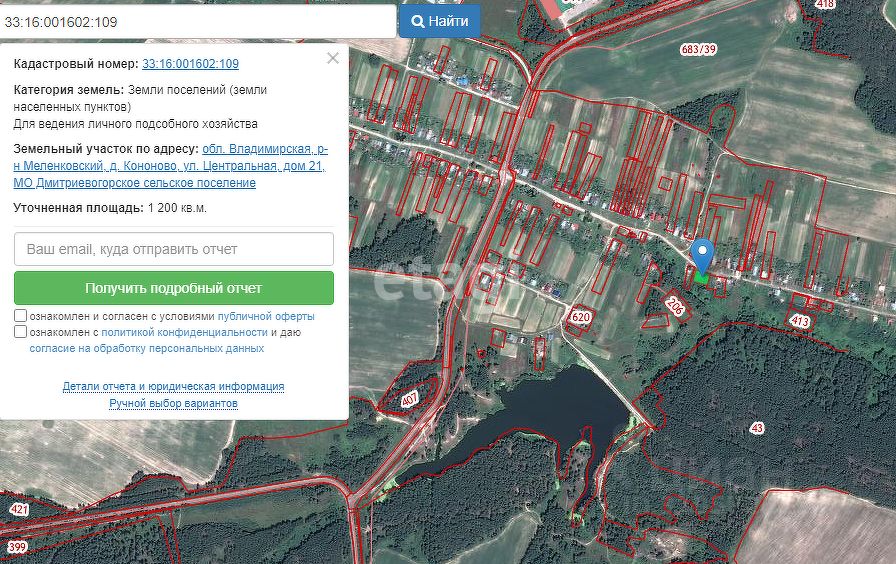The width and height of the screenshot is (896, 564).
Task: Click map label 407
Action: pyautogui.click(x=409, y=398)
